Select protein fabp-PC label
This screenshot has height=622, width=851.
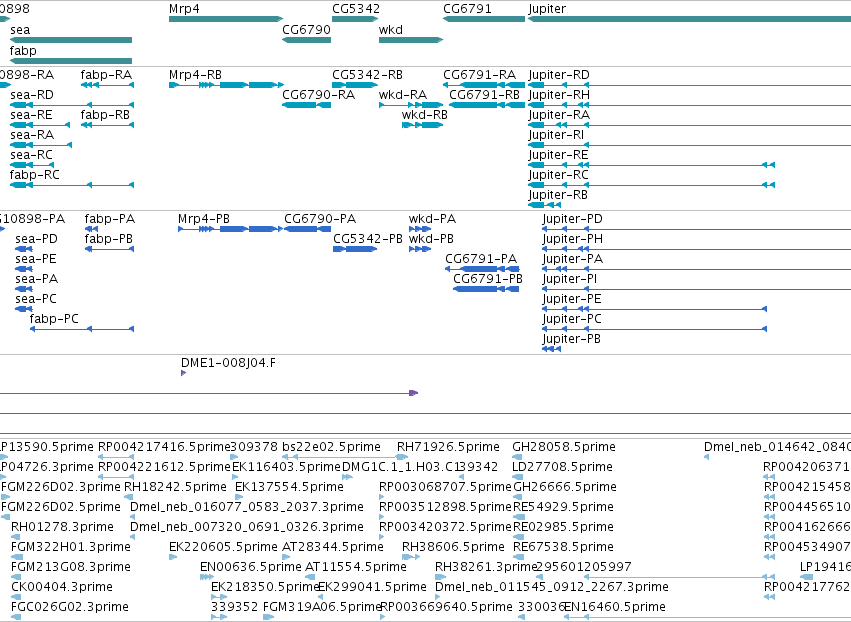(x=54, y=319)
